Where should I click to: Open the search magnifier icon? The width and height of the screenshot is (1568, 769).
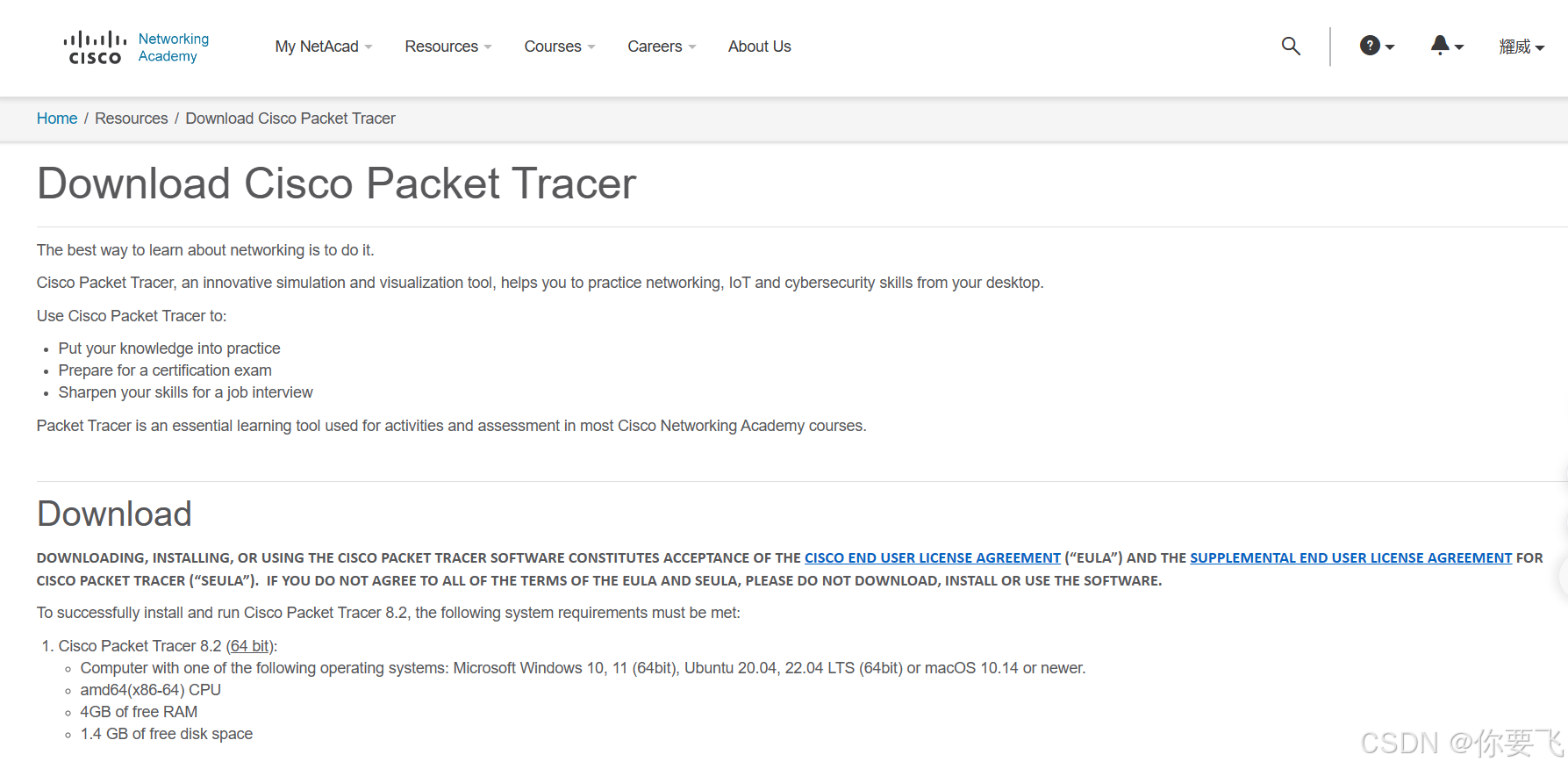click(x=1291, y=46)
